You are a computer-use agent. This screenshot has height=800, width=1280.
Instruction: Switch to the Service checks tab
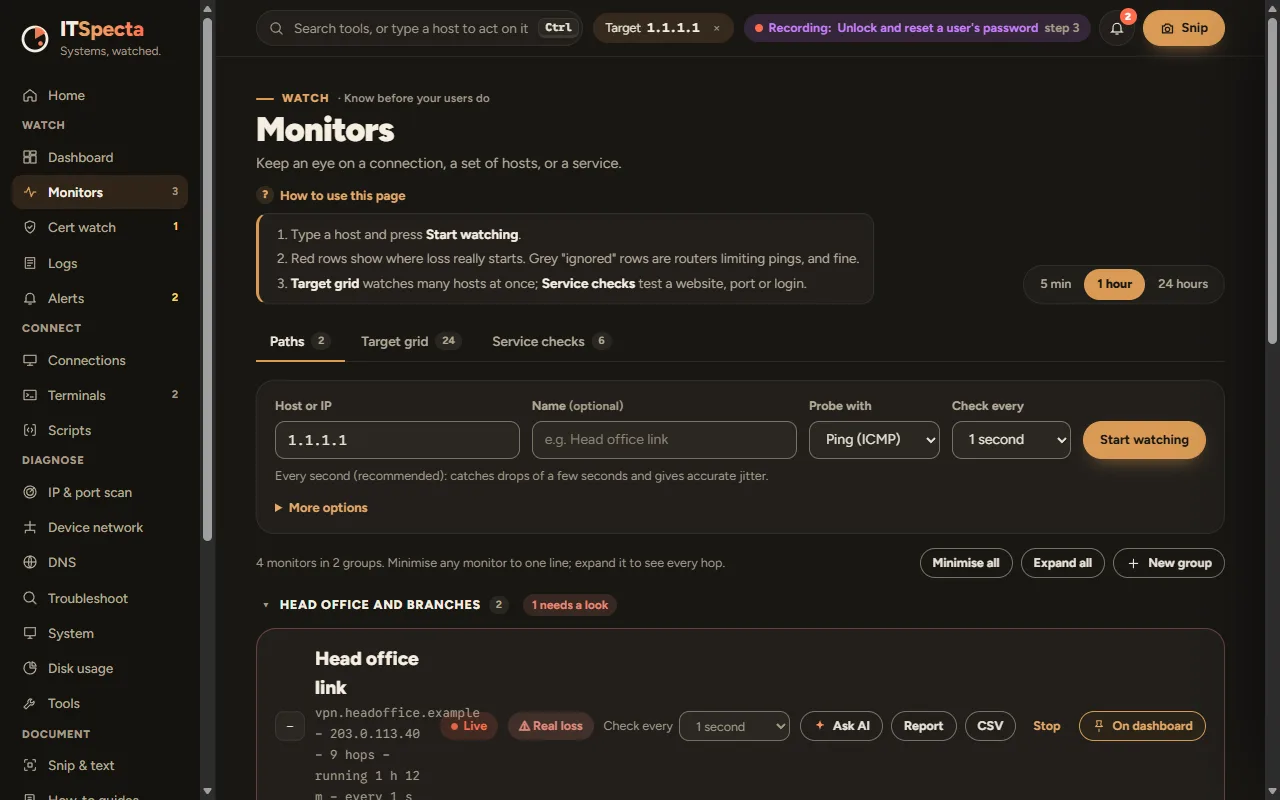click(551, 341)
